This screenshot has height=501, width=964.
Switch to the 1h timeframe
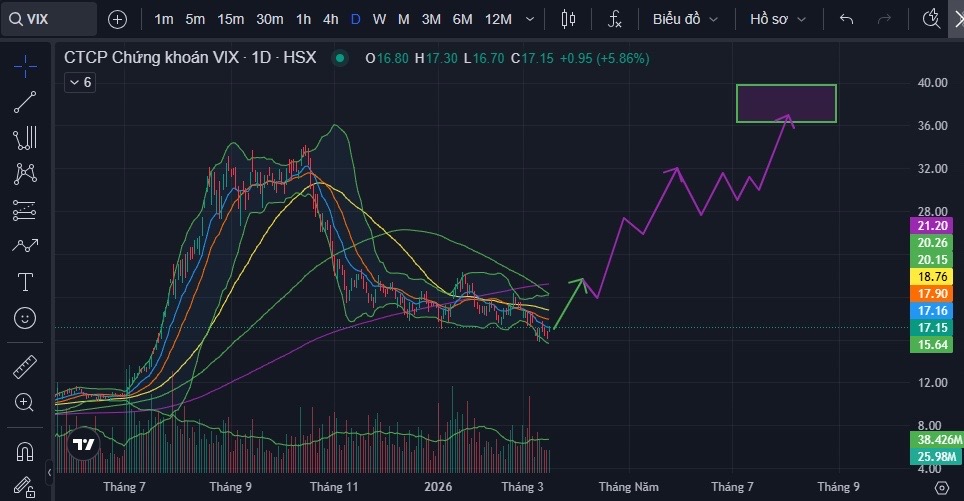303,20
